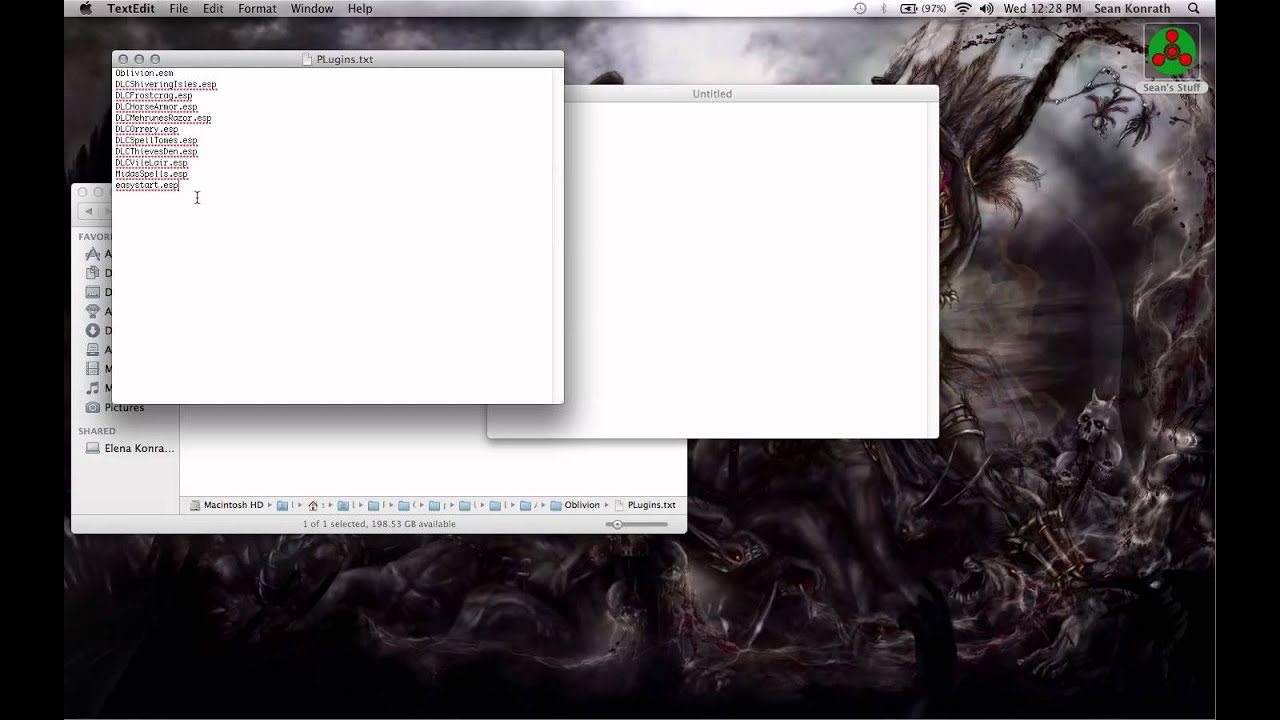Viewport: 1280px width, 720px height.
Task: Click the Downloads arrow sidebar icon
Action: pos(93,331)
